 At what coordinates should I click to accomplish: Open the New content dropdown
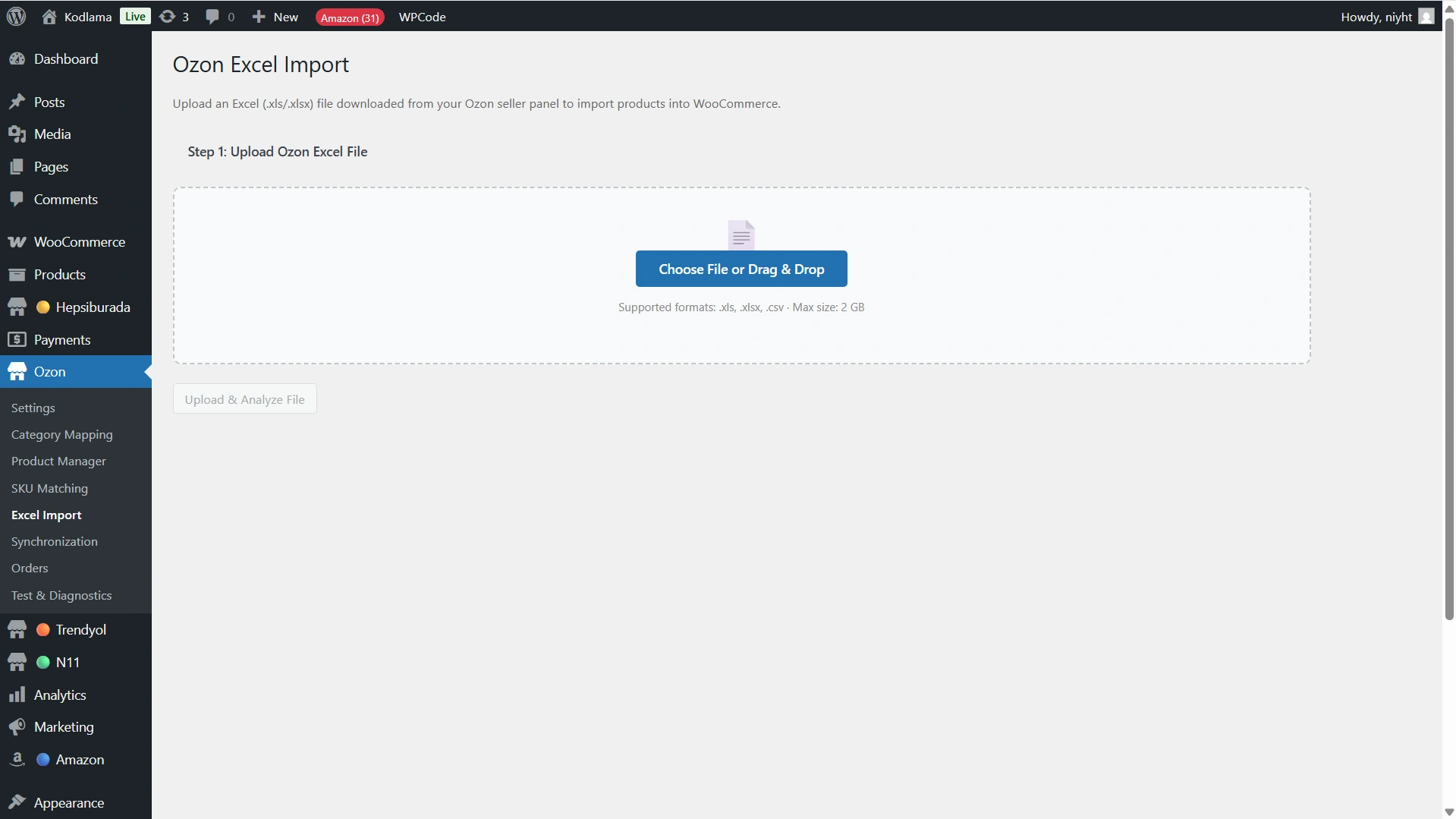pyautogui.click(x=275, y=17)
